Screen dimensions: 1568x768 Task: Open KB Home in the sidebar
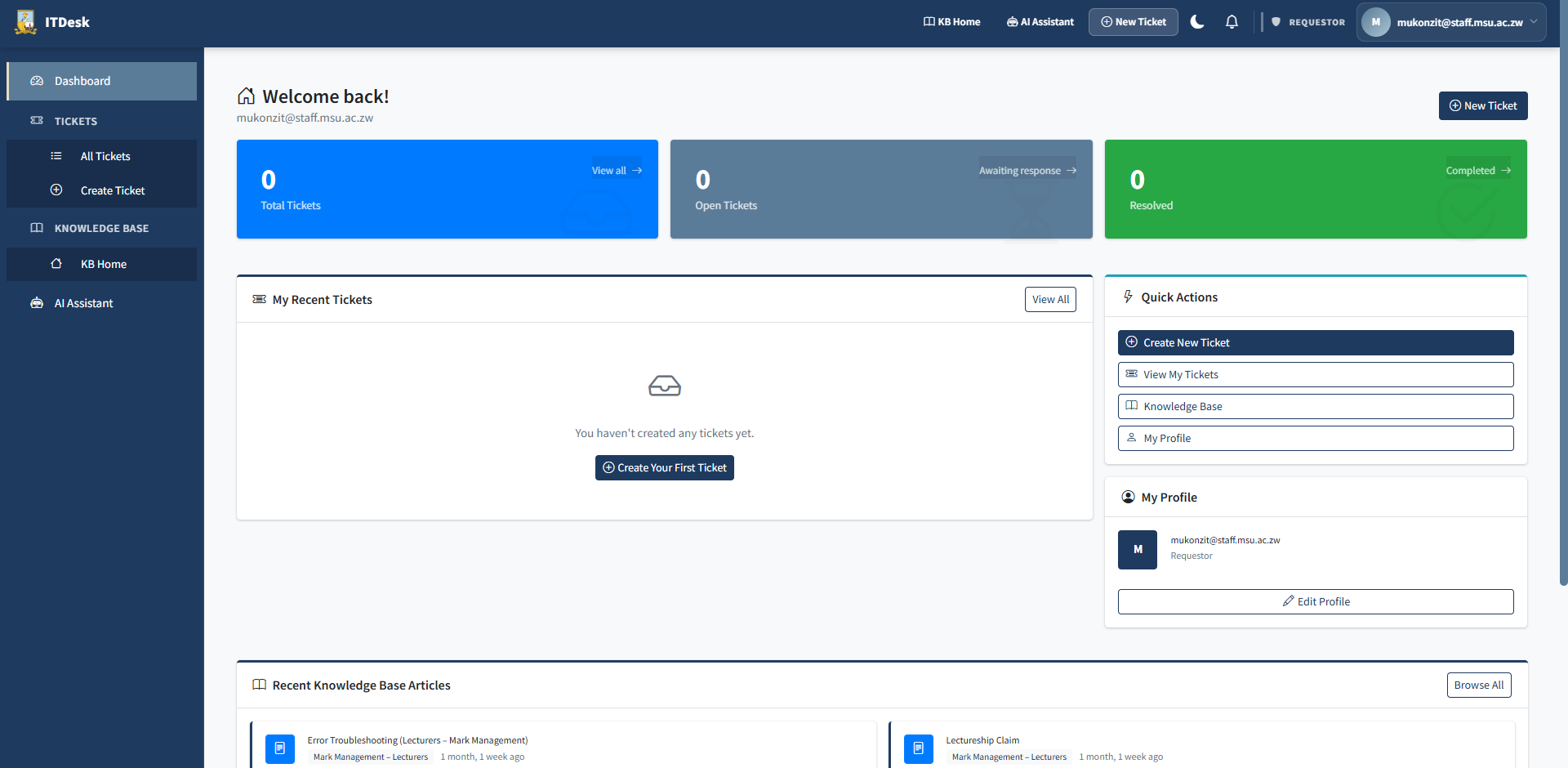coord(101,264)
